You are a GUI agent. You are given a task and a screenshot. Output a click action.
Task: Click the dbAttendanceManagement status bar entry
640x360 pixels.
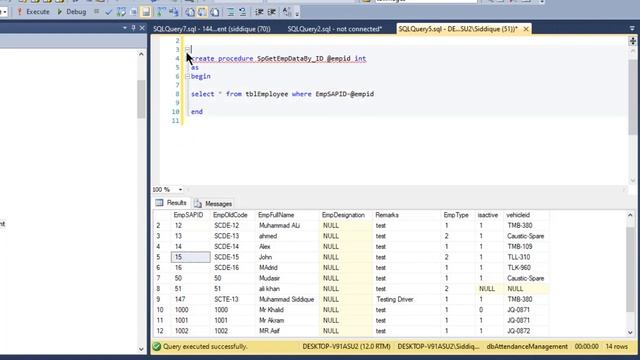[527, 347]
